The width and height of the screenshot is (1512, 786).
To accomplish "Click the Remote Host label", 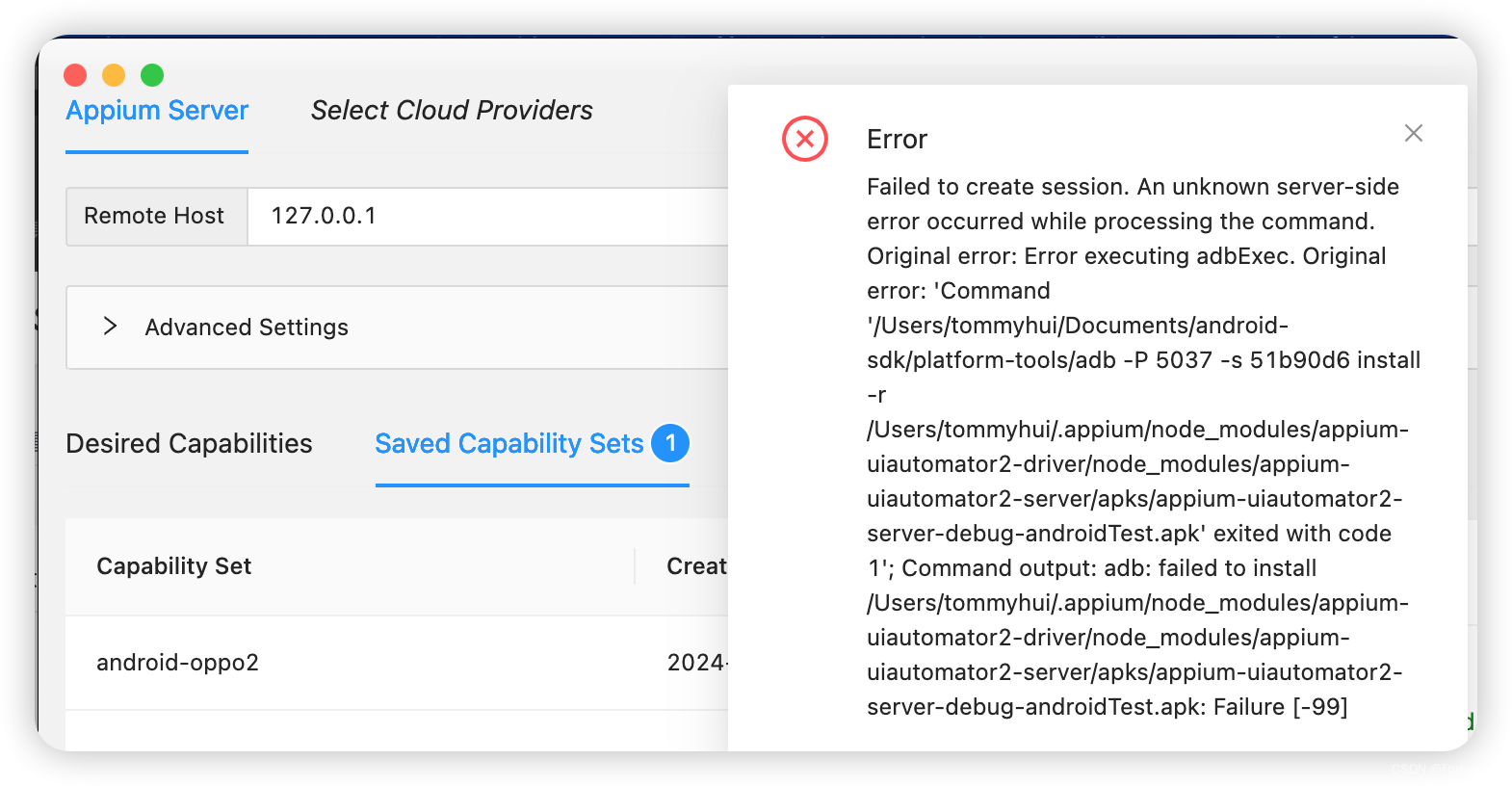I will point(154,217).
